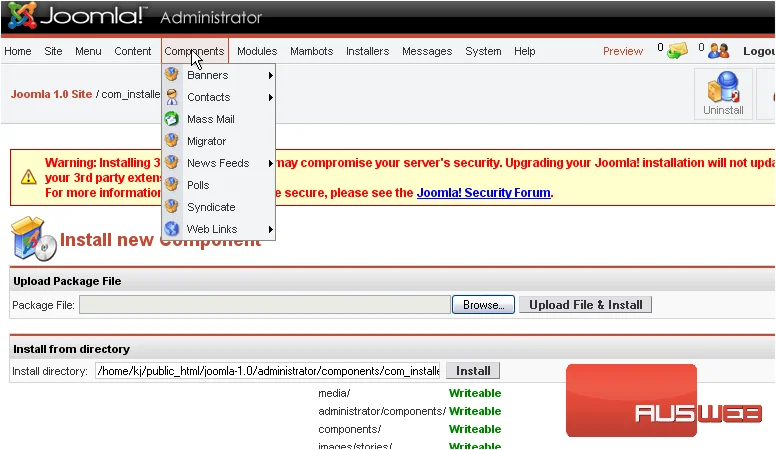Click the News Feeds component icon
Screen dimensions: 776x450
pos(172,162)
